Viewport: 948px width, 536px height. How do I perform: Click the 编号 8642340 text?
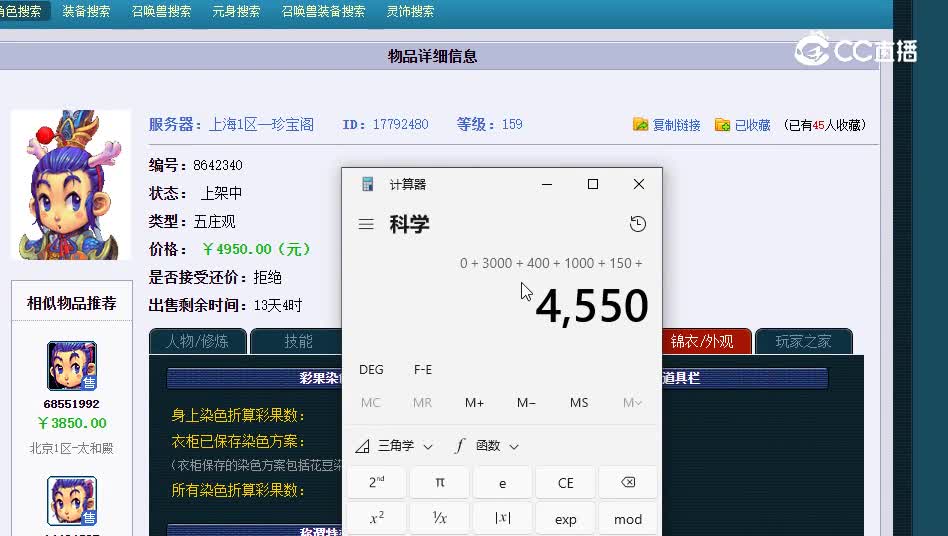pyautogui.click(x=195, y=165)
